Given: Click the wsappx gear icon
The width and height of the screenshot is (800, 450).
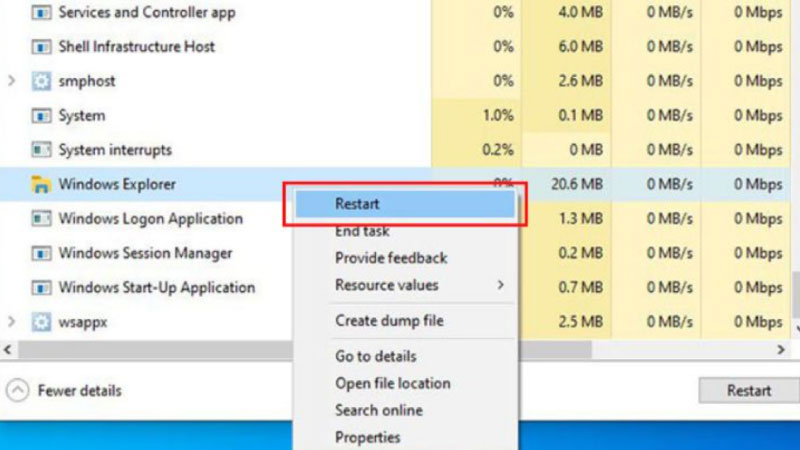Looking at the screenshot, I should click(41, 322).
